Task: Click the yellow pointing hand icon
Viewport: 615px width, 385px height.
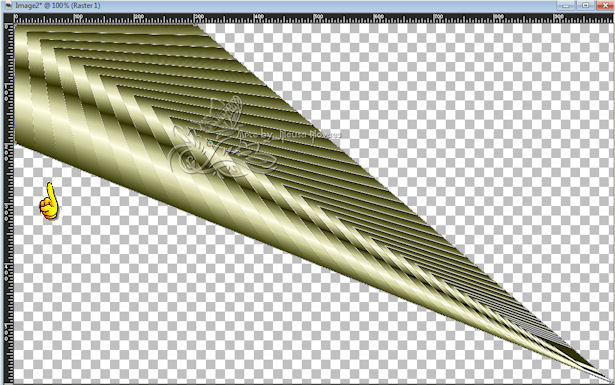Action: click(49, 201)
